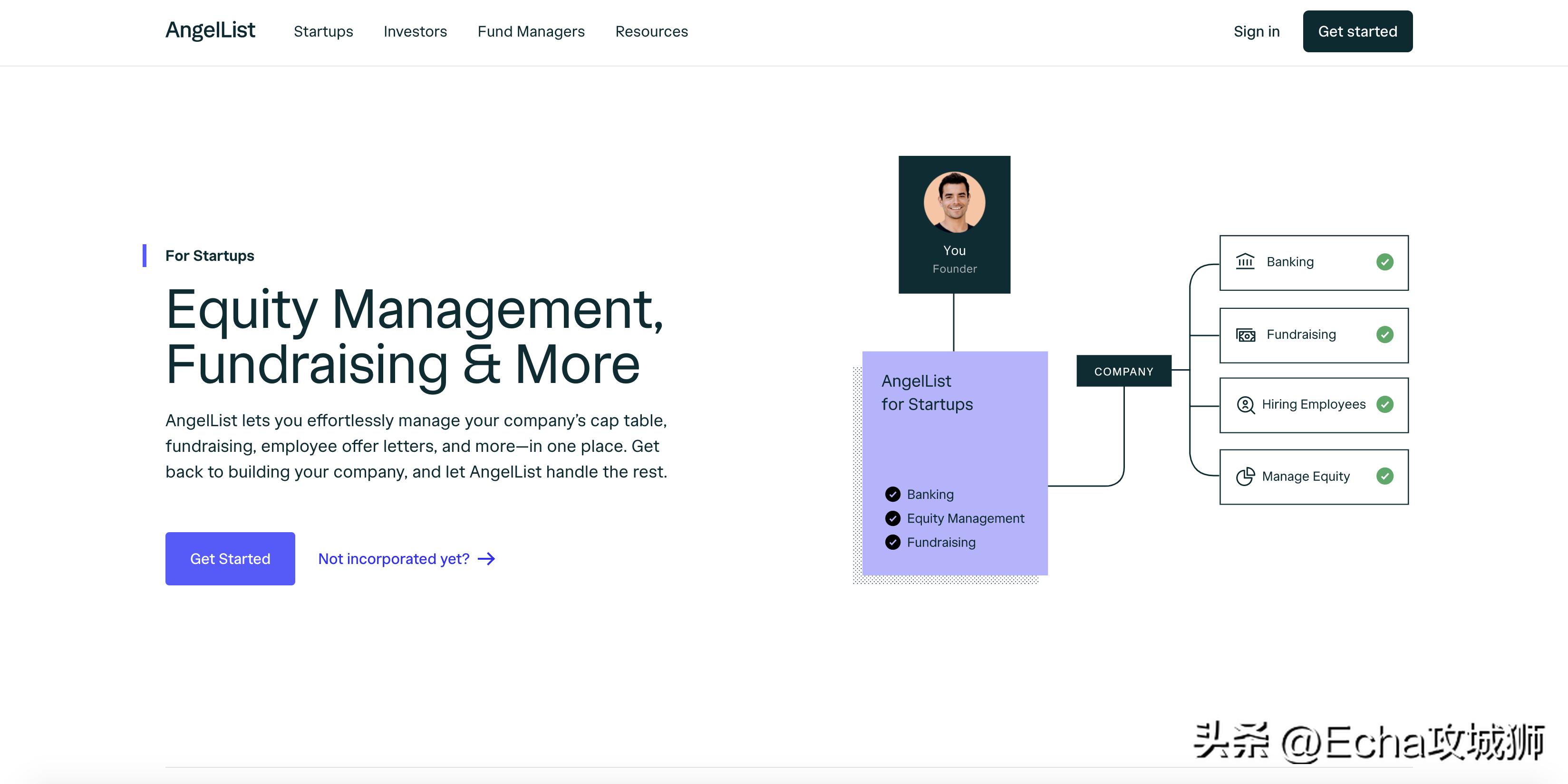The image size is (1568, 784).
Task: Click the purple Get Started button
Action: 230,559
